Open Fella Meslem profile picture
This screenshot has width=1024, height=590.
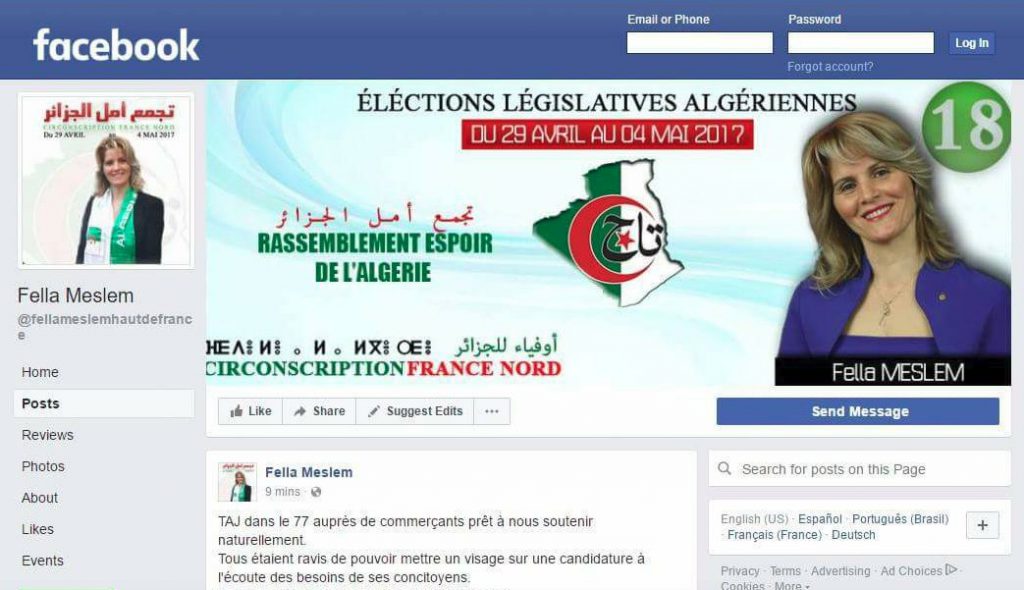[106, 180]
